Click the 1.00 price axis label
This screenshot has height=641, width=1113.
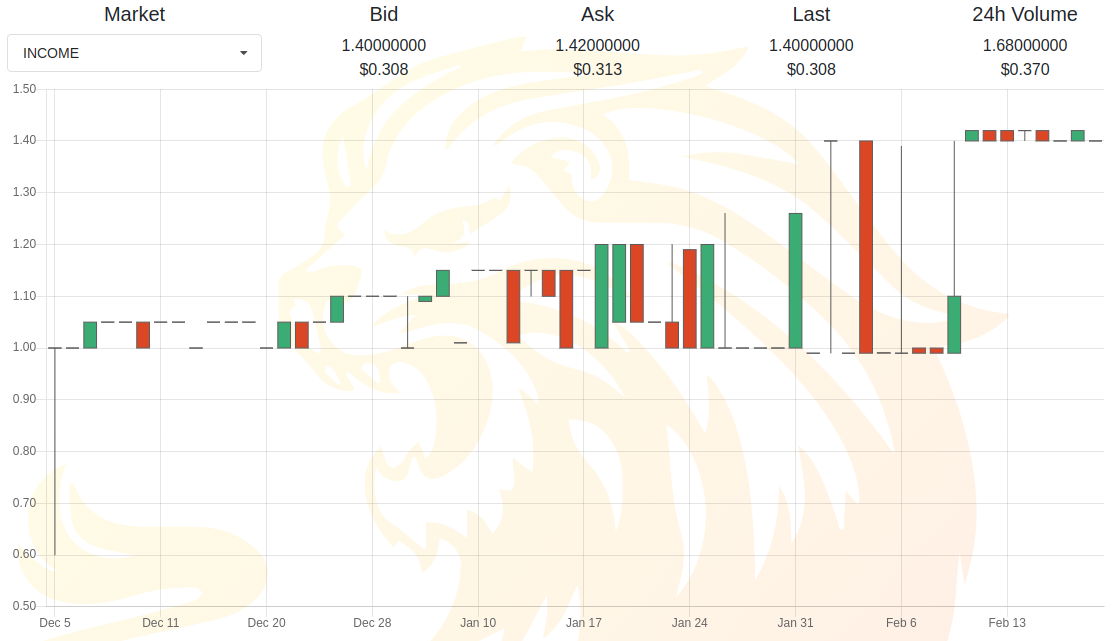24,346
